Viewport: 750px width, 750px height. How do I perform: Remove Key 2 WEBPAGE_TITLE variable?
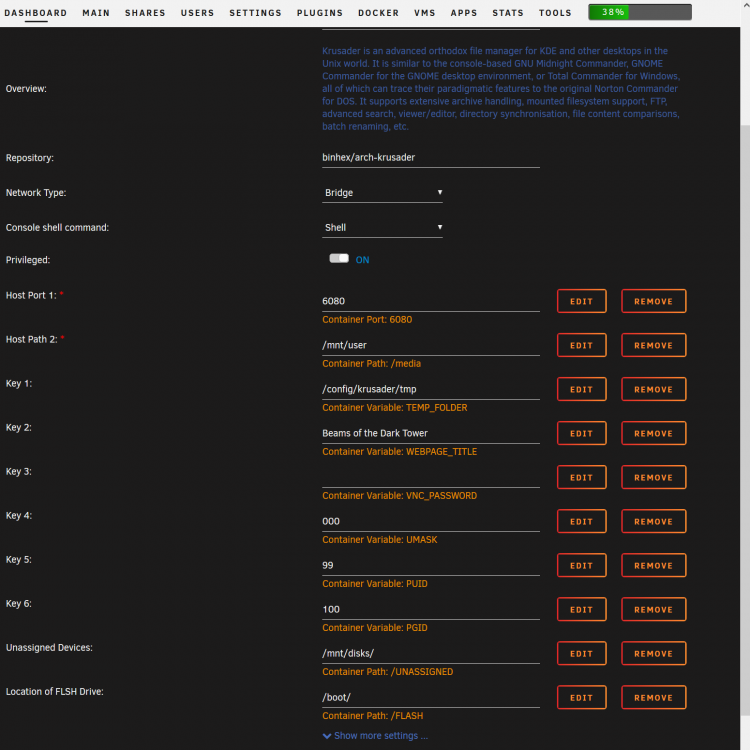[x=653, y=433]
